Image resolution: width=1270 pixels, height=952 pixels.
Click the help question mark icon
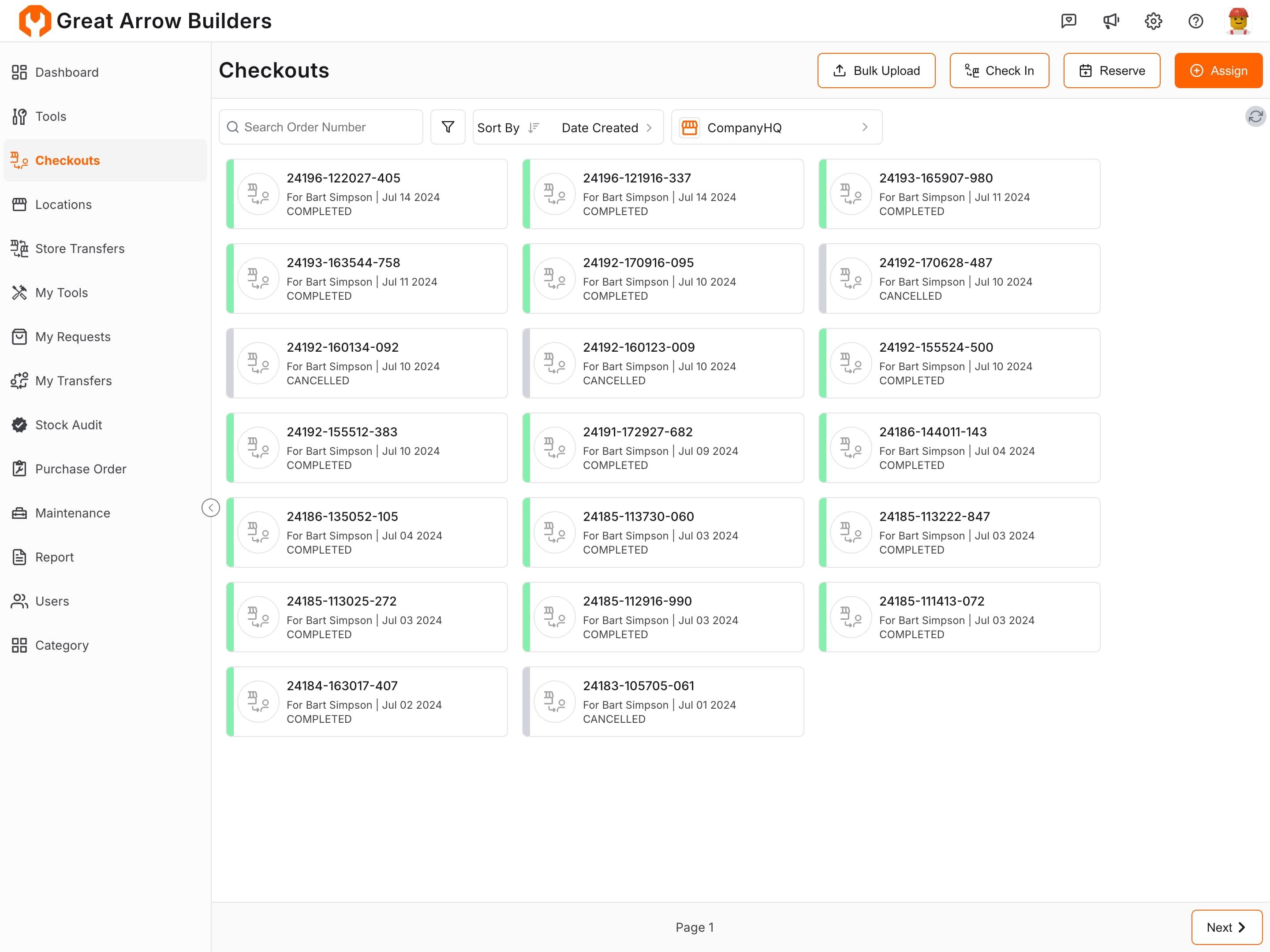pyautogui.click(x=1195, y=21)
